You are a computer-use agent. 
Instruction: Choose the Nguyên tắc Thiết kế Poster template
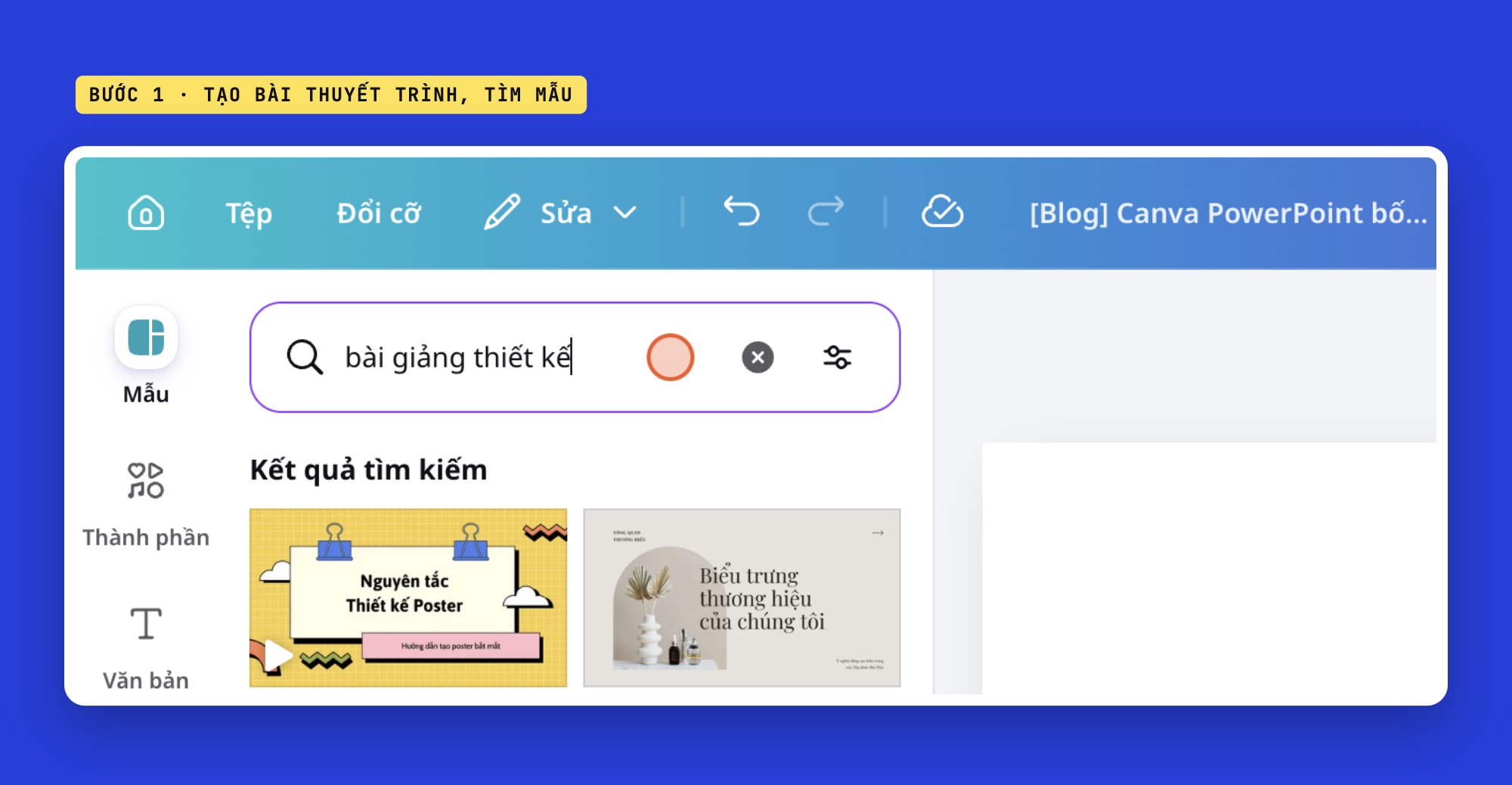408,597
